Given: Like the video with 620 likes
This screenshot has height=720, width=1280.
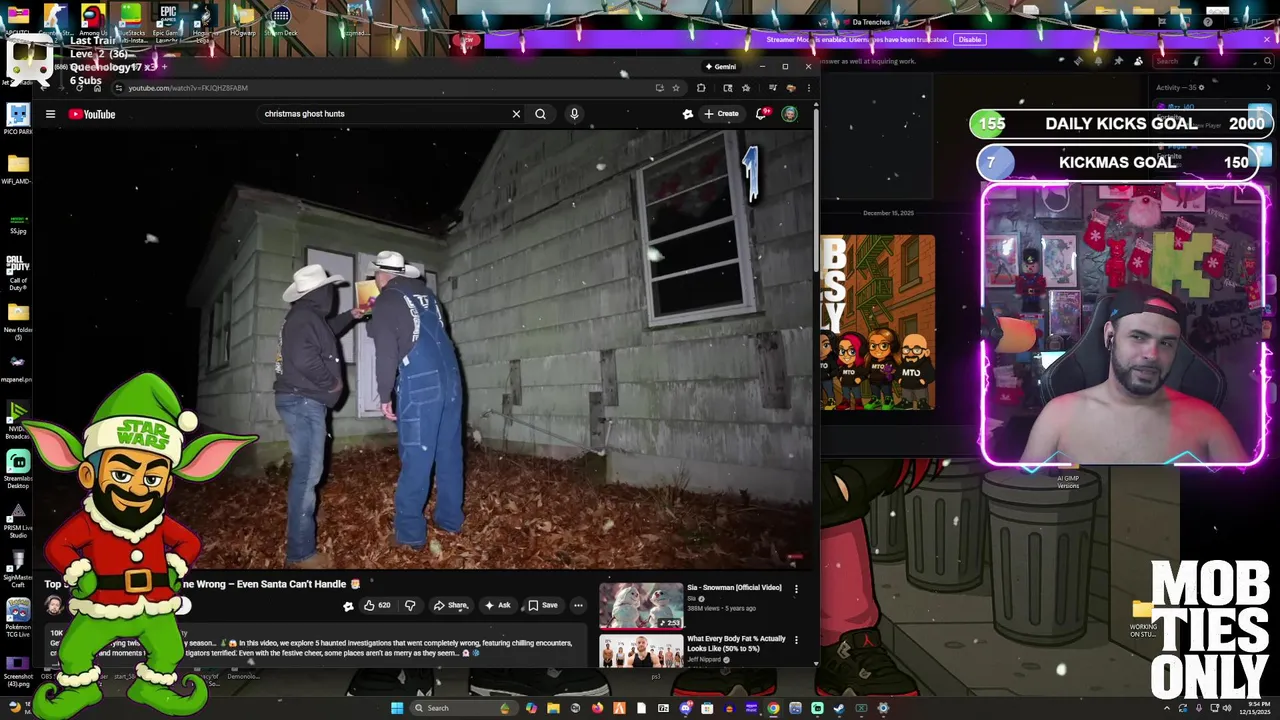Looking at the screenshot, I should click(377, 605).
